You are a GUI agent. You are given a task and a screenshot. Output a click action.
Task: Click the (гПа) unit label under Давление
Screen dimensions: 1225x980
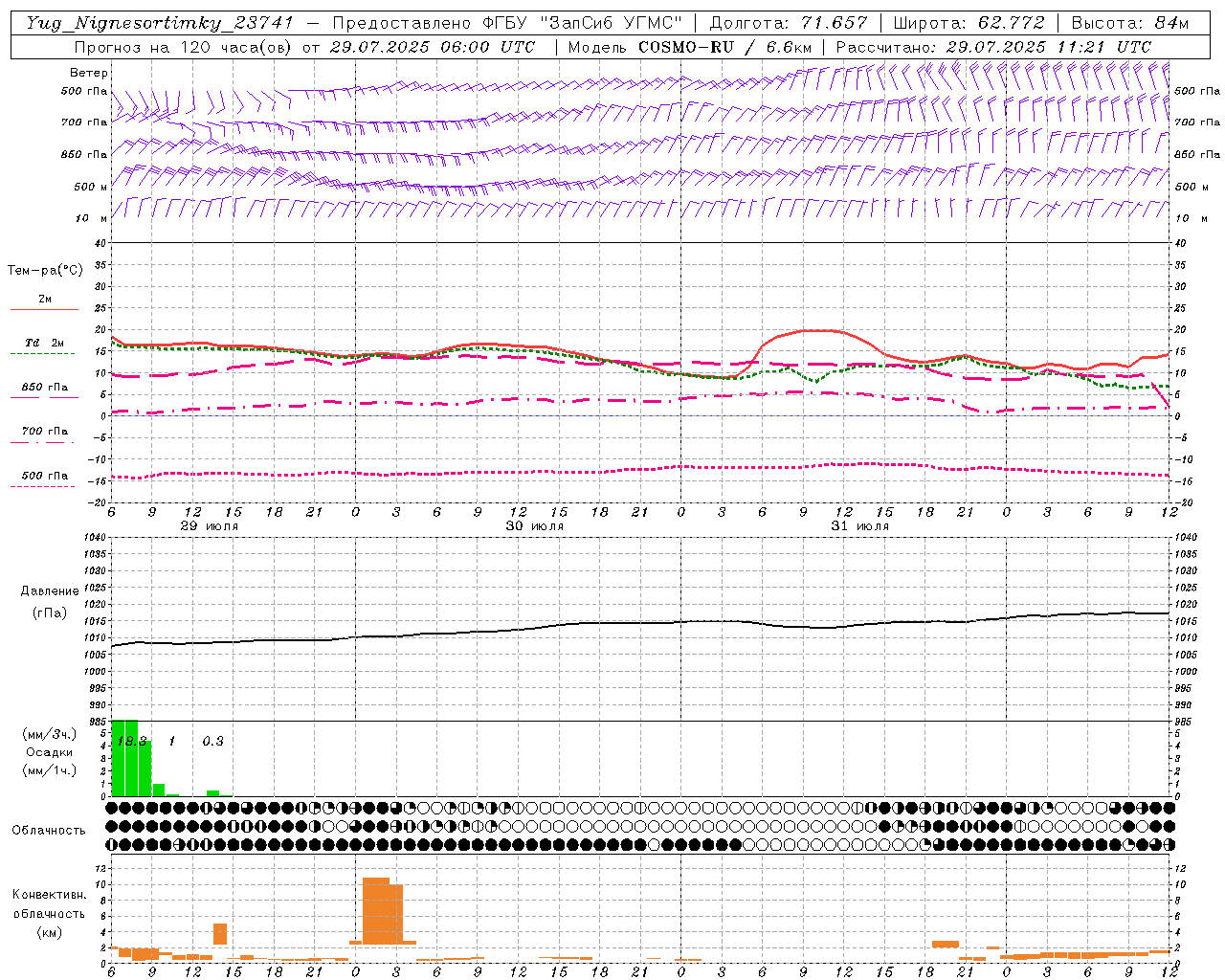pos(50,612)
